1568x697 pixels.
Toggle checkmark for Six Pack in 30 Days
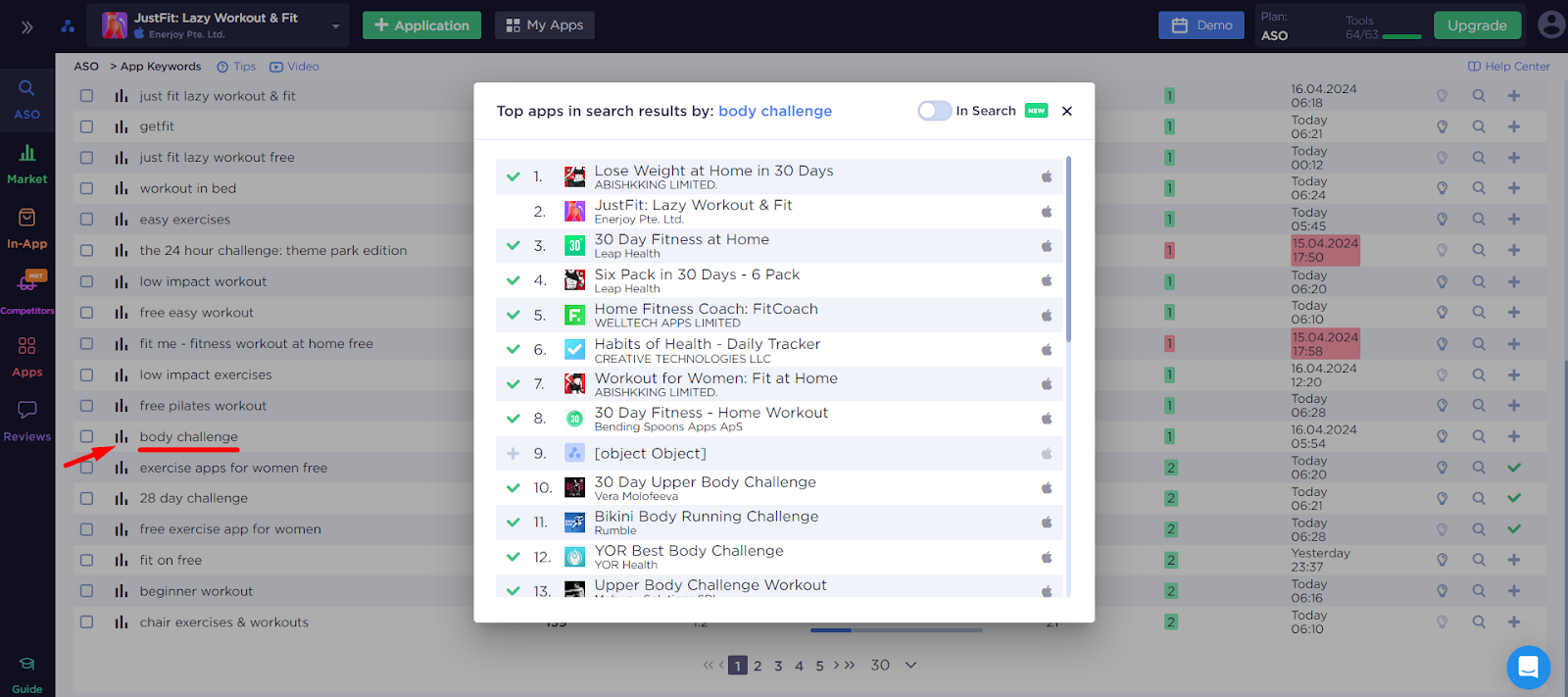point(513,280)
